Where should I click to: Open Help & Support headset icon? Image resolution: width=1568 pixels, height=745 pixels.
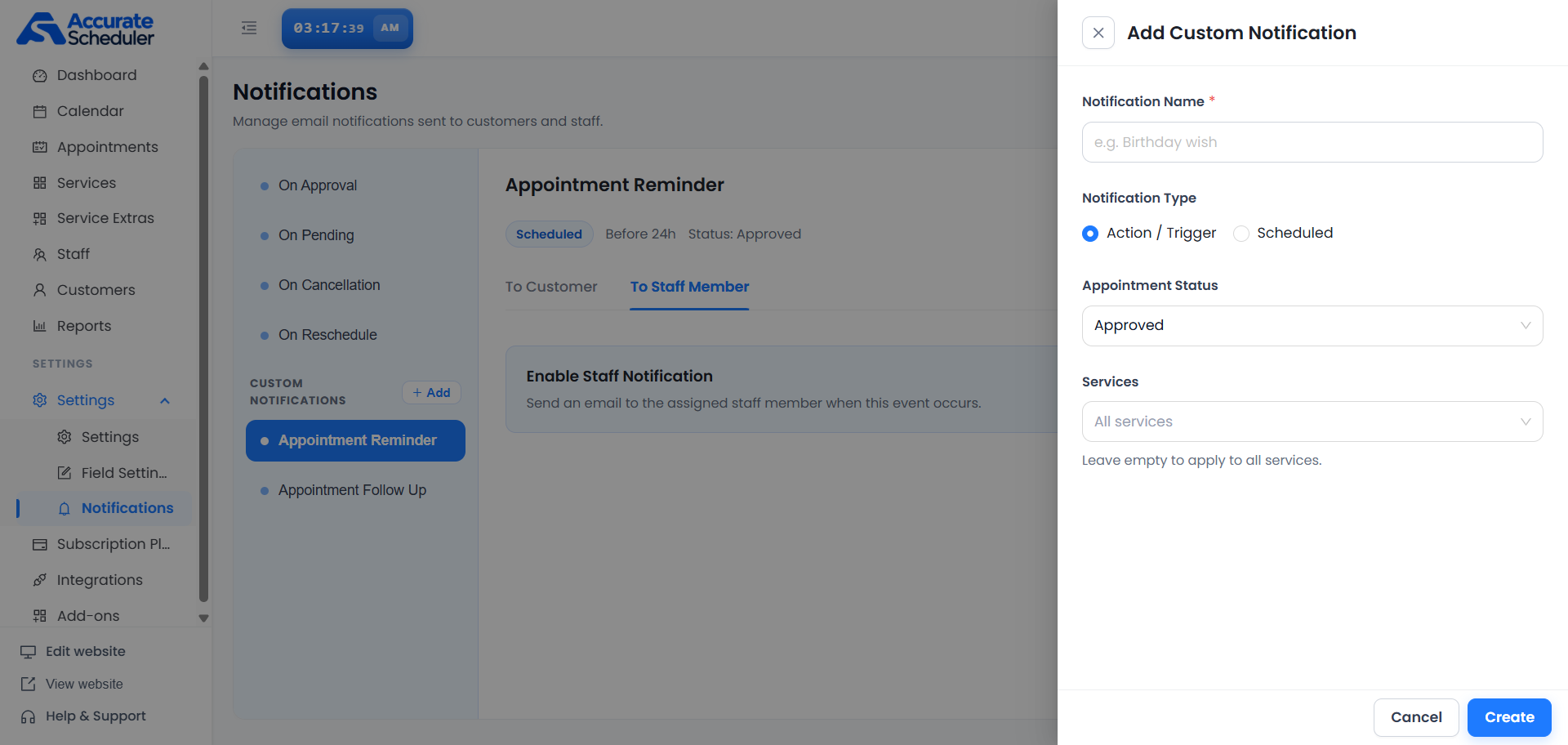pos(29,716)
